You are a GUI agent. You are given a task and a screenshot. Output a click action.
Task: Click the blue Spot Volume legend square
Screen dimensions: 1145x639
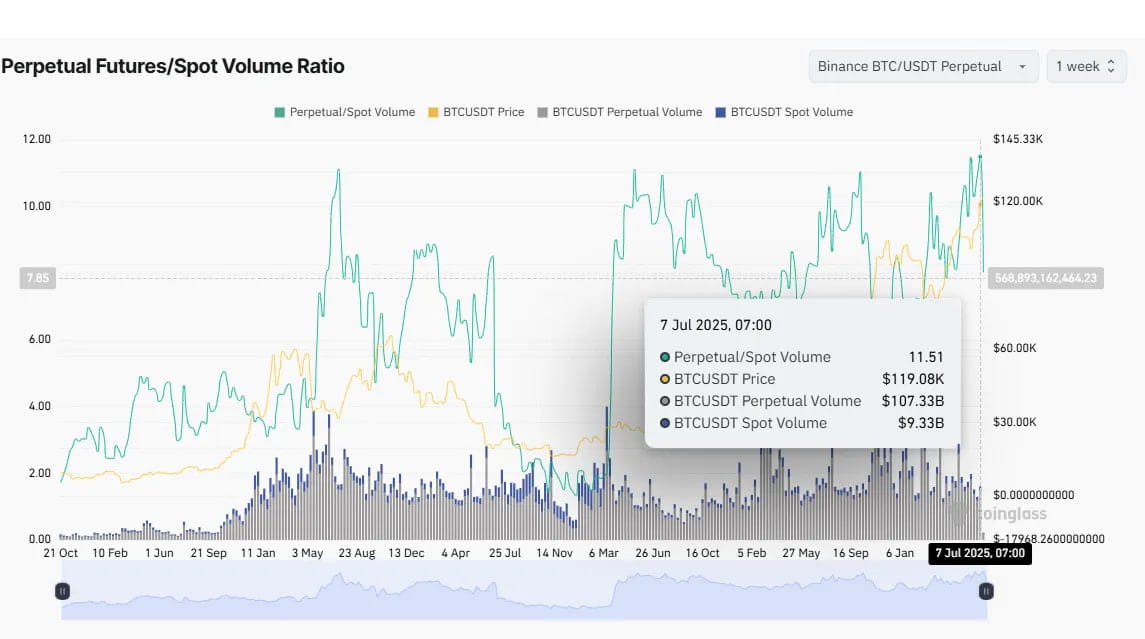(x=720, y=112)
